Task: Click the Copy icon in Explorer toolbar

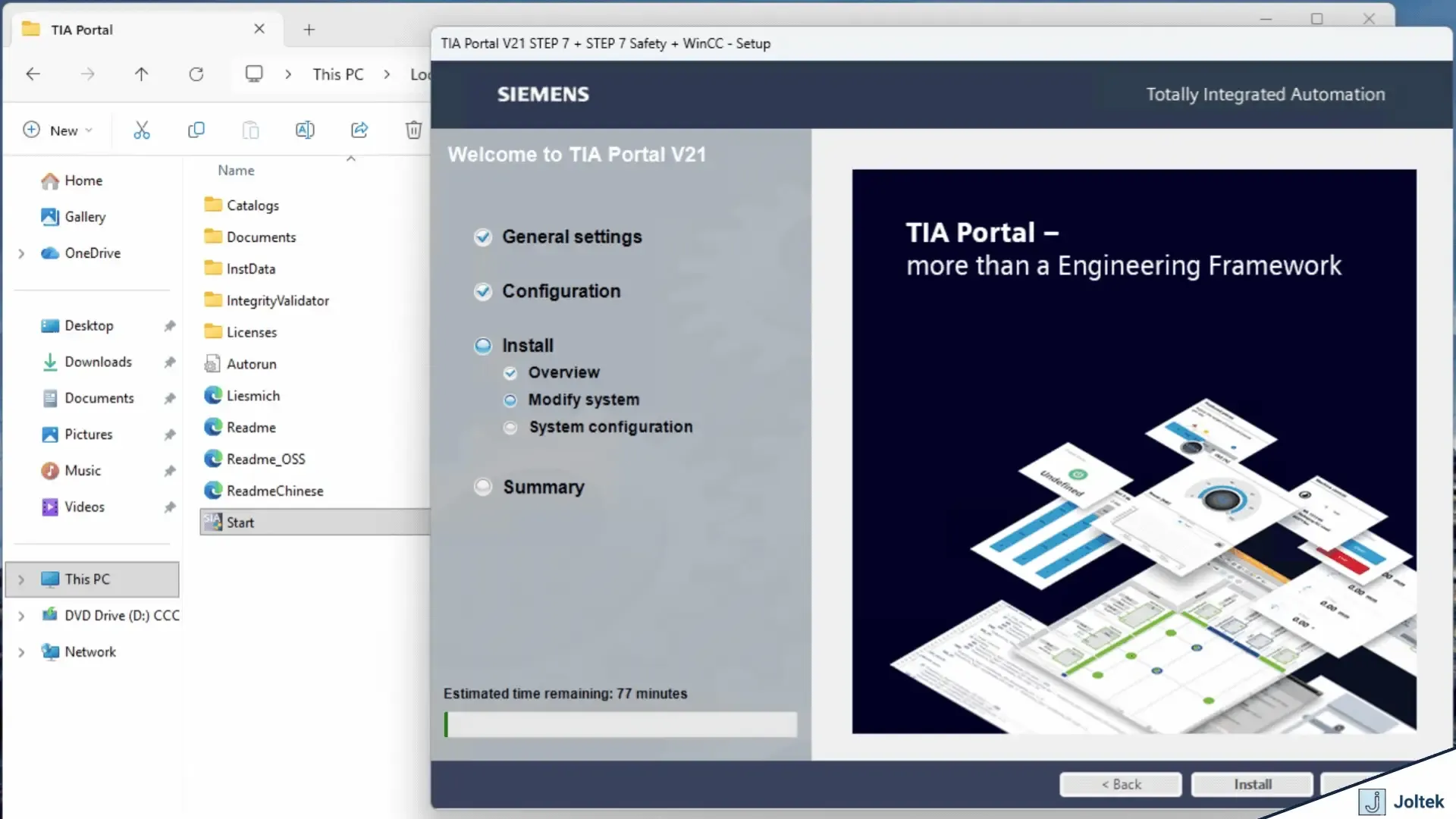Action: tap(196, 130)
